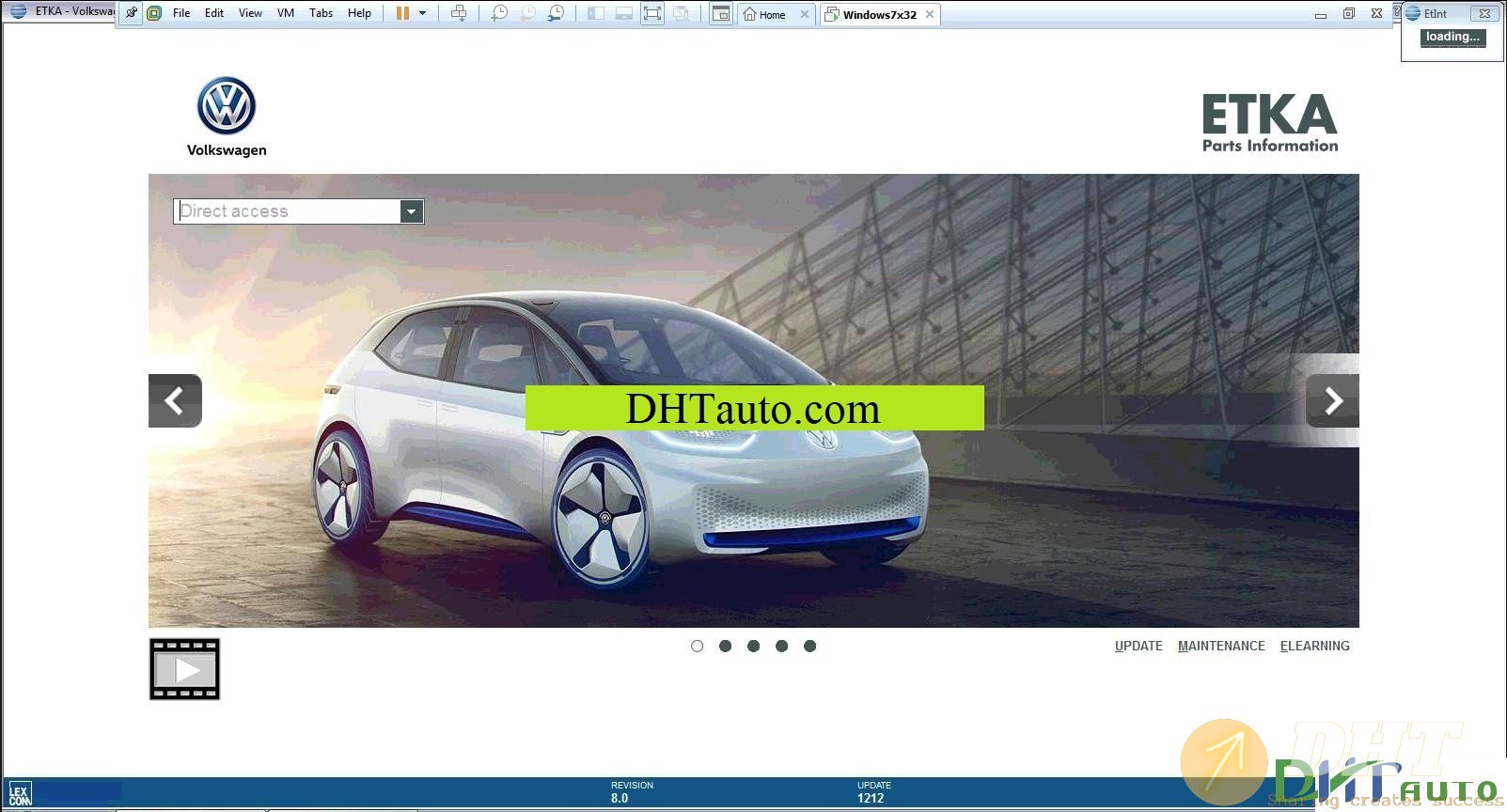Open the power options dropdown arrow
Viewport: 1507px width, 812px height.
[423, 13]
